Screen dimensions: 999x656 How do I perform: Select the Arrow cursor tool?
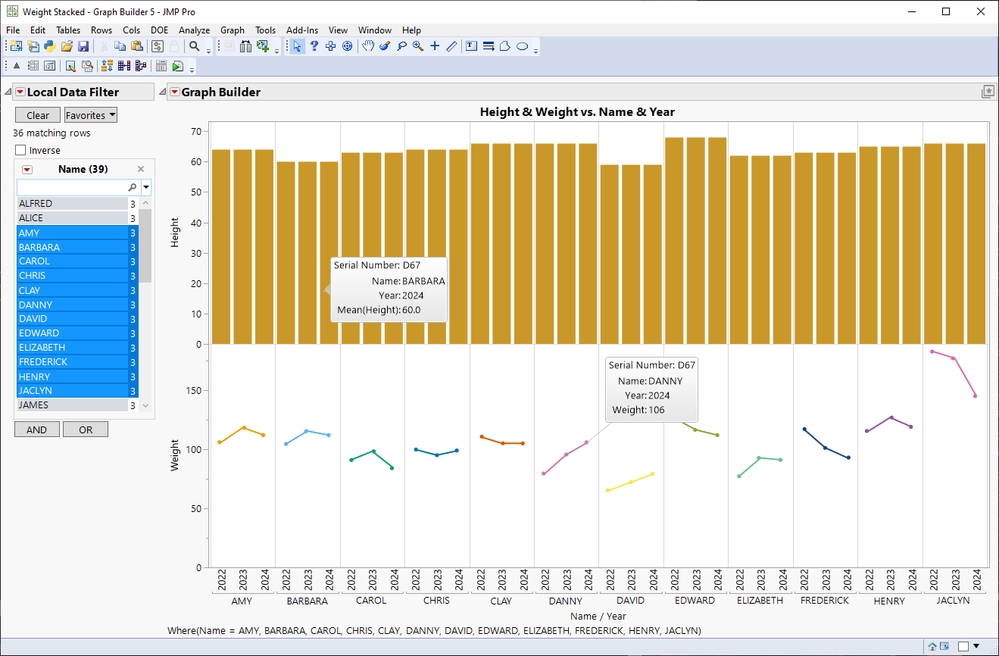tap(298, 47)
